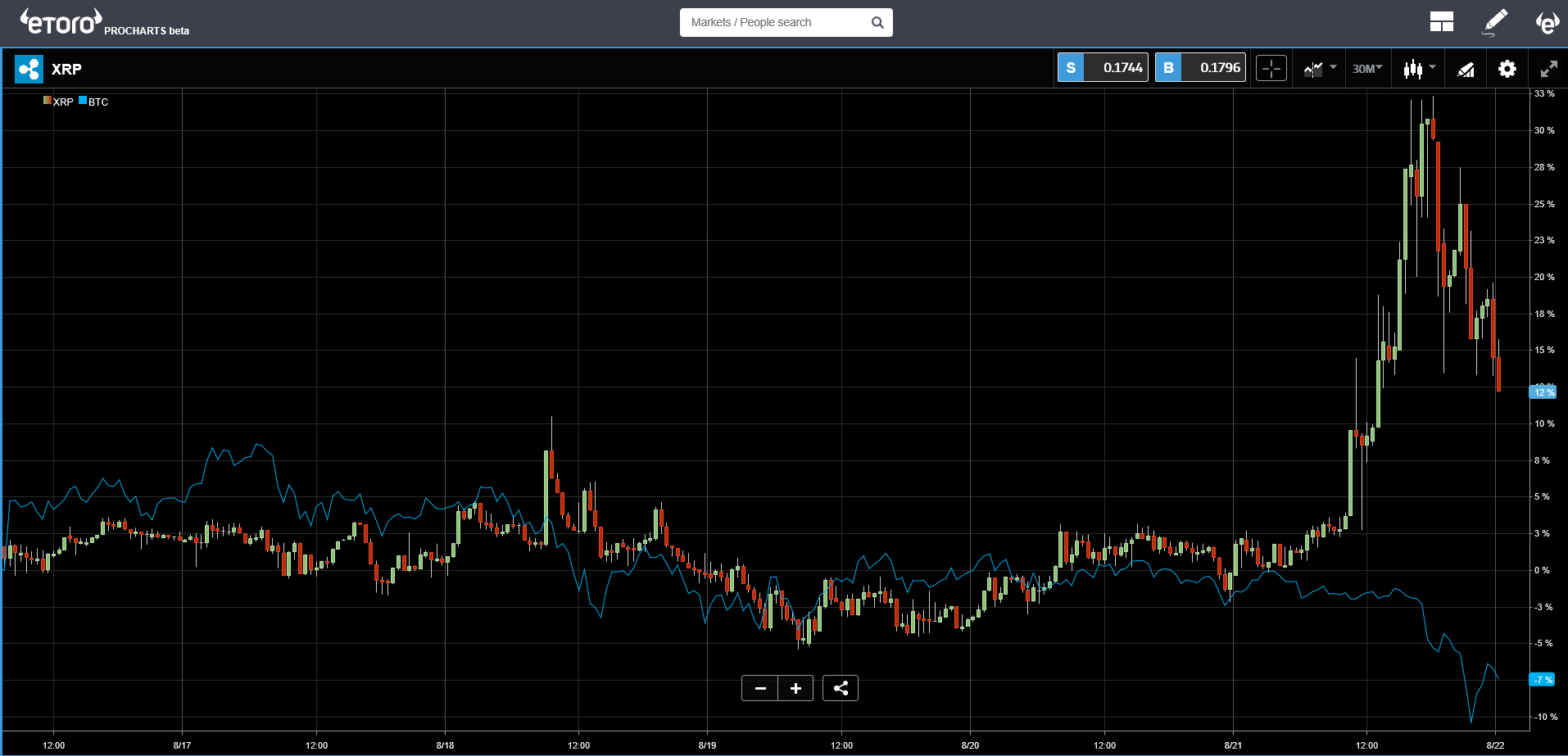Viewport: 1568px width, 756px height.
Task: Click the XRP instrument name
Action: 66,69
